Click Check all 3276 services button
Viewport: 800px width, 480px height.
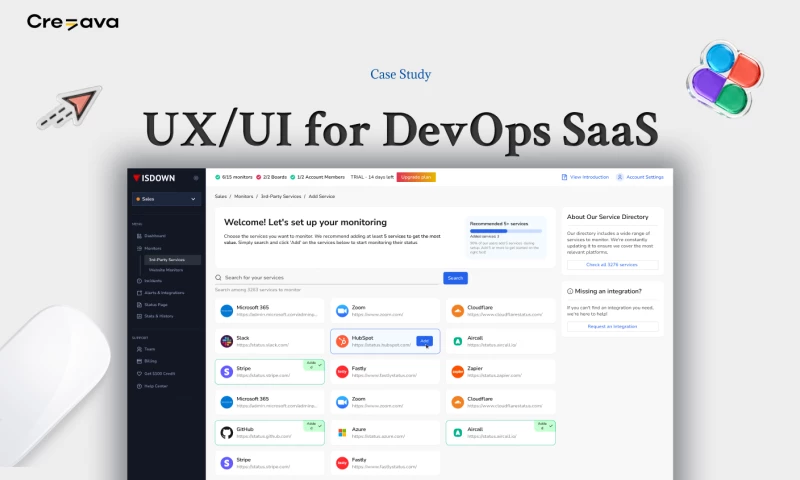tap(612, 265)
